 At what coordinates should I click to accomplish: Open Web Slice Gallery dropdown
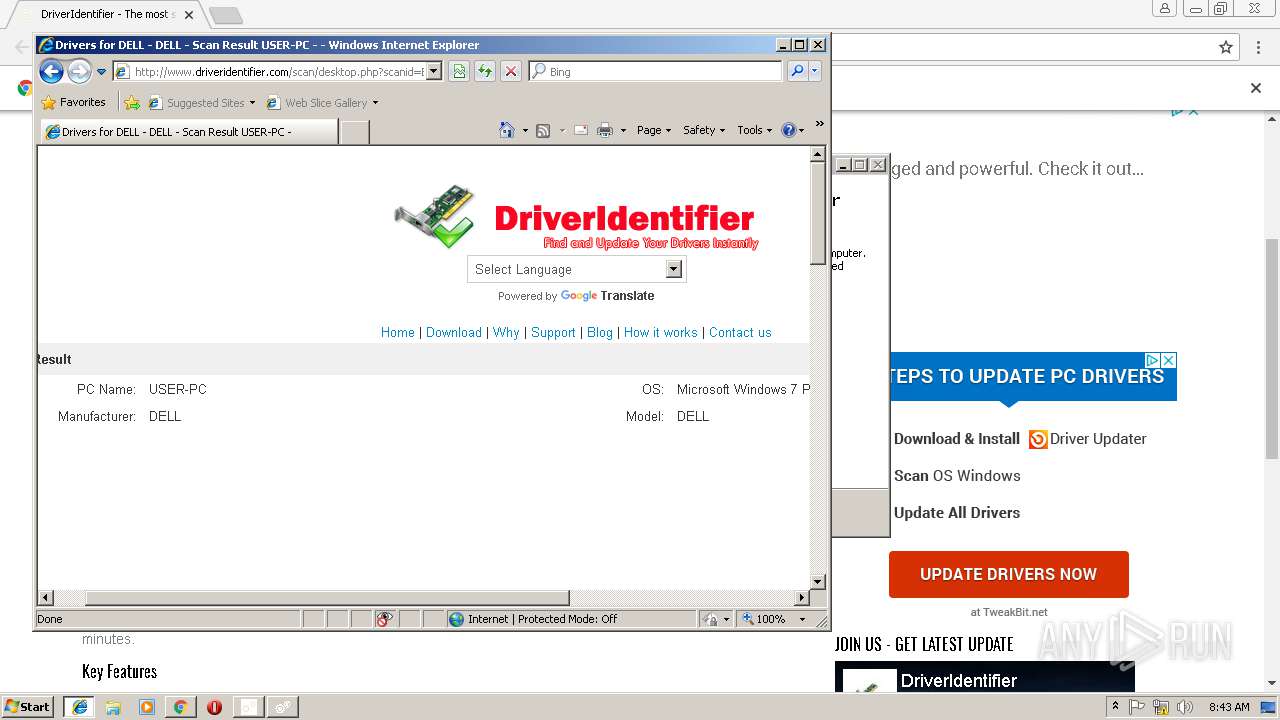(322, 102)
